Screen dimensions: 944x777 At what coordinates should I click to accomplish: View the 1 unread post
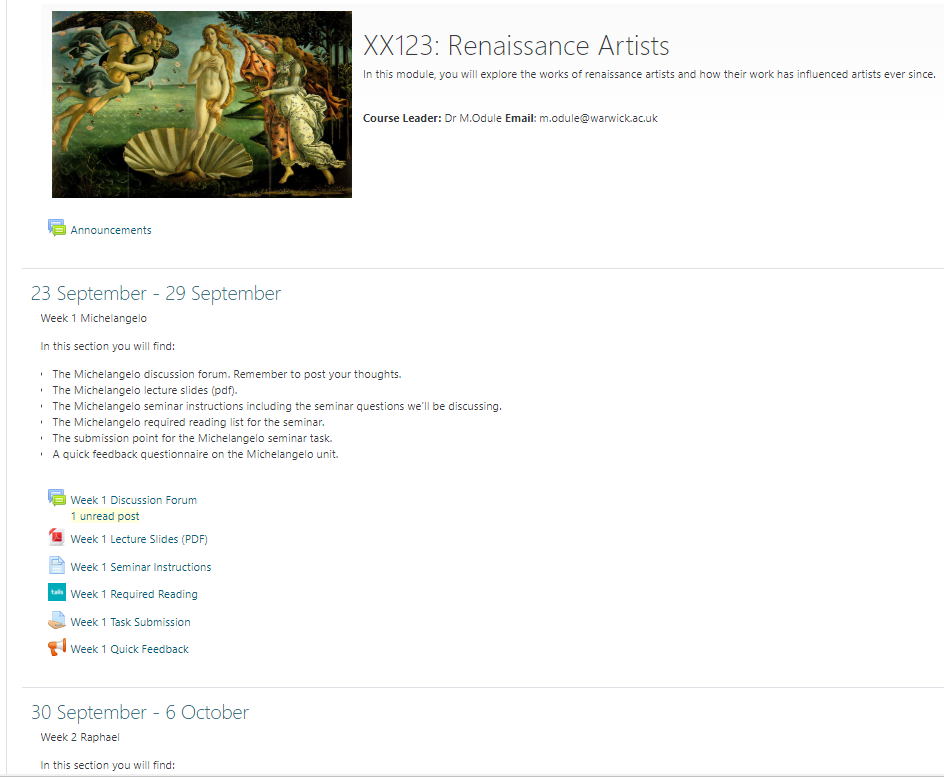[x=105, y=517]
